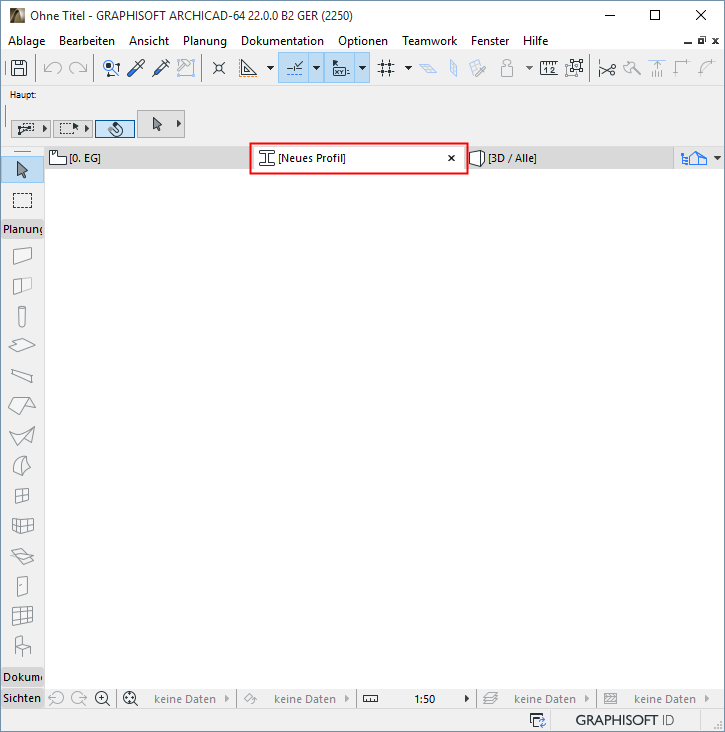The image size is (725, 732).
Task: Select the Door tool in toolbox
Action: 22,586
